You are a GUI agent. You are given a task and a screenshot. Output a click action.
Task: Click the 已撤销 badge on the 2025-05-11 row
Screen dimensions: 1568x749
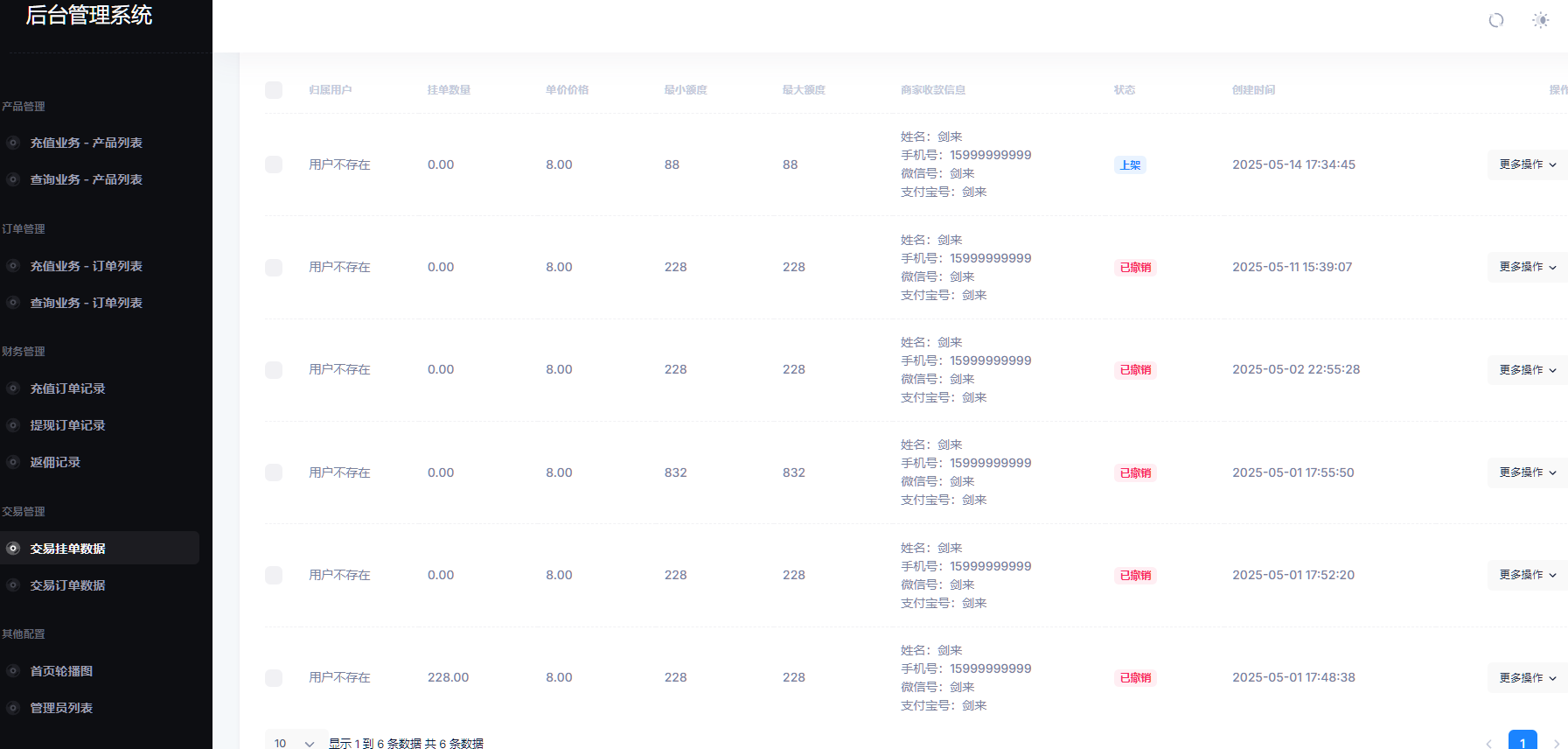[1135, 268]
